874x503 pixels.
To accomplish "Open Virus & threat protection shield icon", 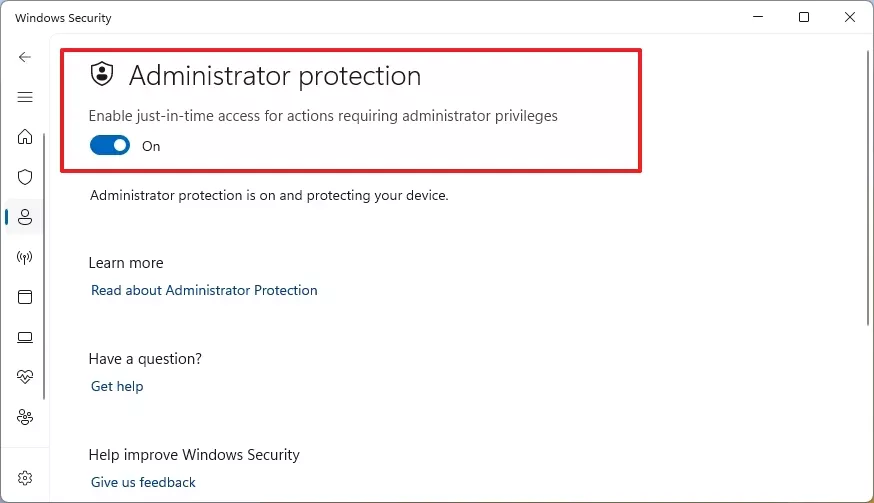I will 25,177.
